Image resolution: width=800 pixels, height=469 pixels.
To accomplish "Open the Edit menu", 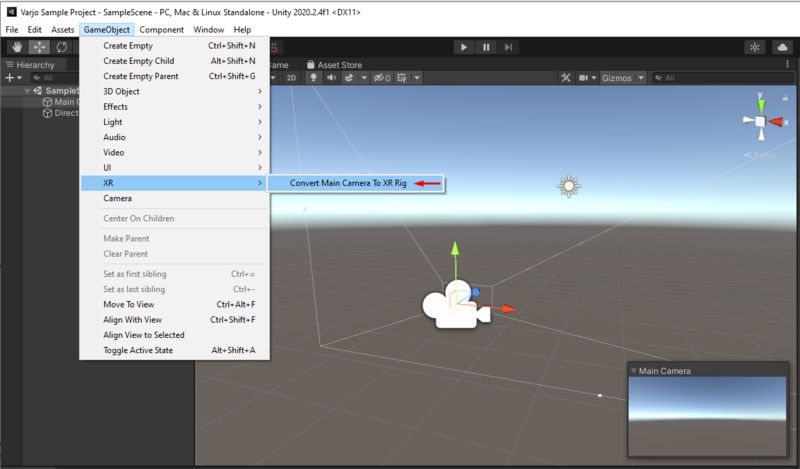I will pyautogui.click(x=35, y=30).
